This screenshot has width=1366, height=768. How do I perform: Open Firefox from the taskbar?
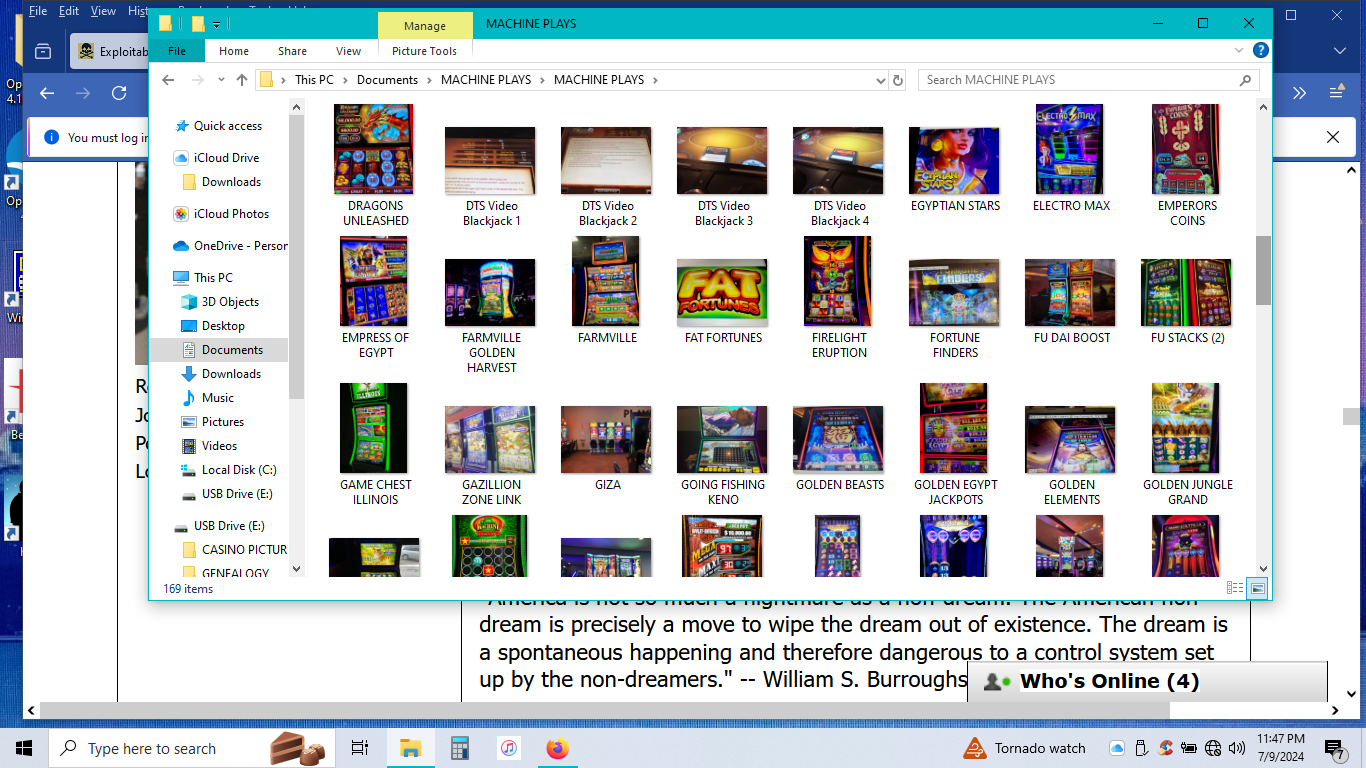(557, 748)
